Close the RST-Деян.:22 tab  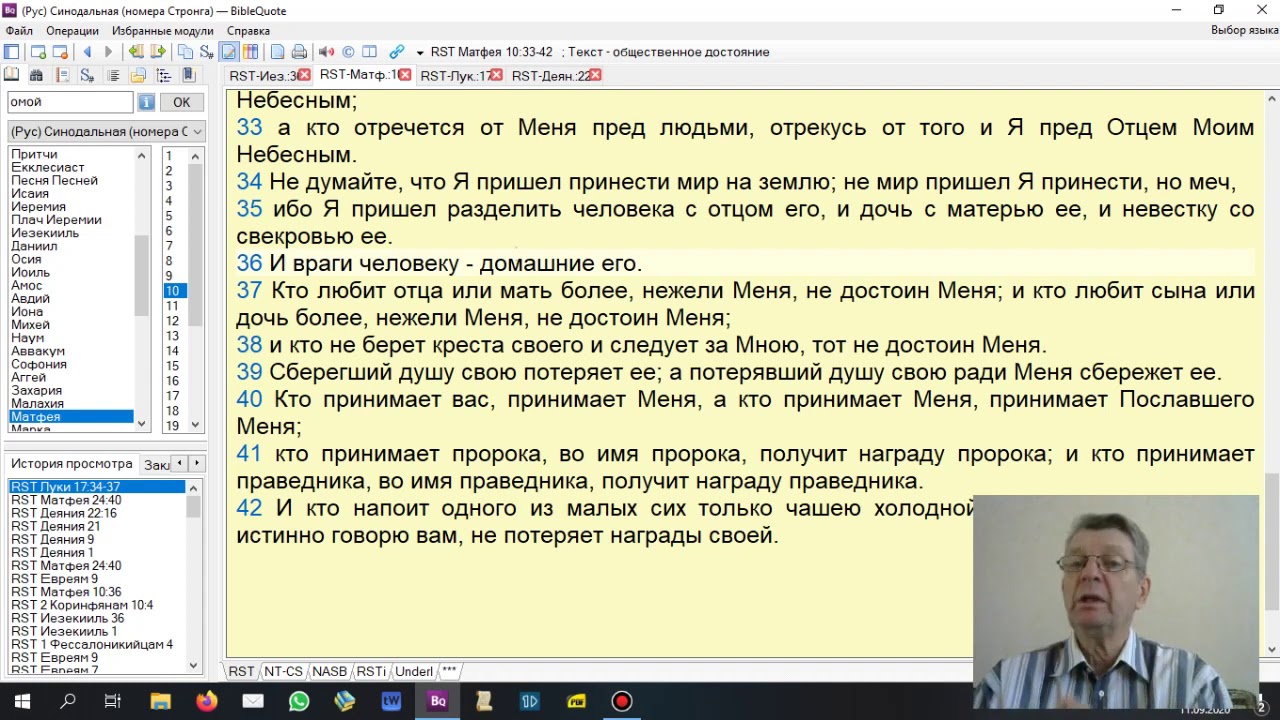pos(596,75)
